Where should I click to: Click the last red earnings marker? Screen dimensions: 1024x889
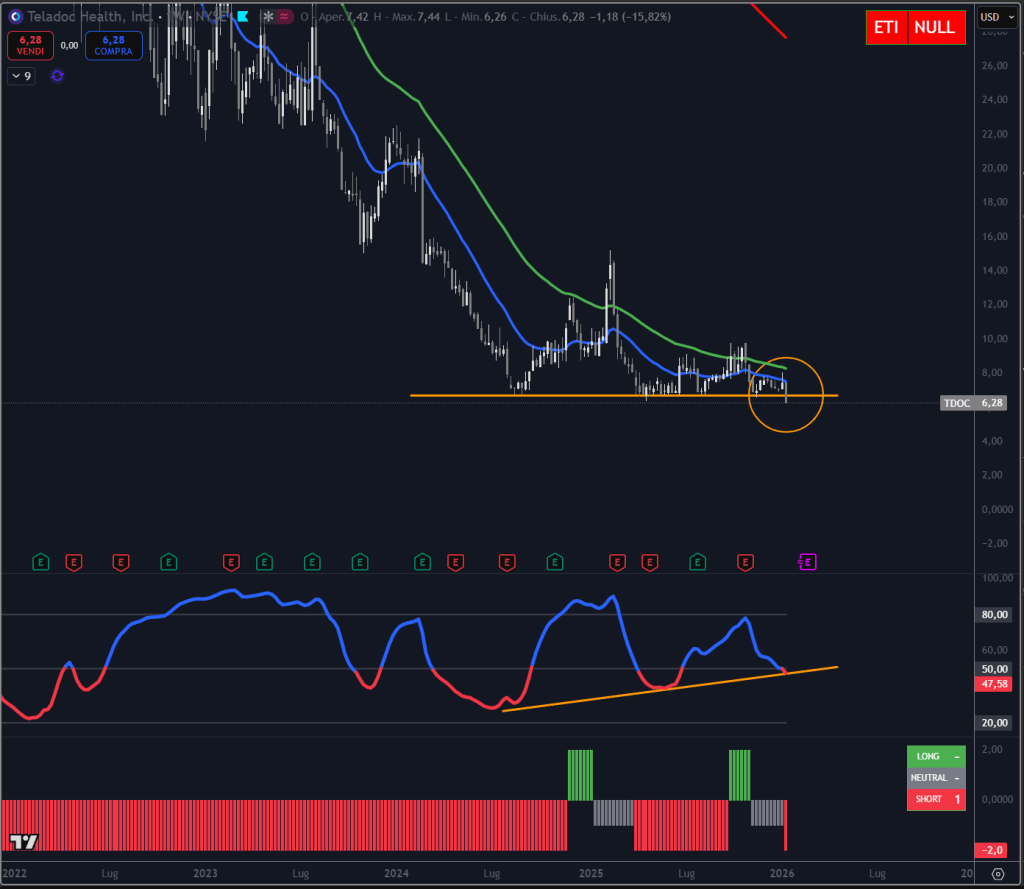pos(744,562)
